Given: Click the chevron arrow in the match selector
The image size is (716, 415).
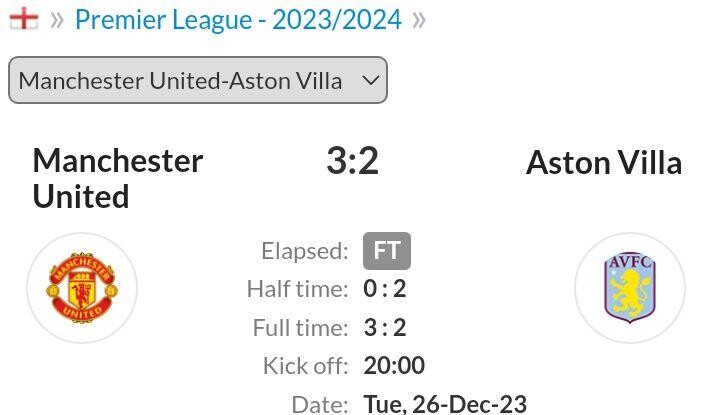Looking at the screenshot, I should pyautogui.click(x=370, y=81).
